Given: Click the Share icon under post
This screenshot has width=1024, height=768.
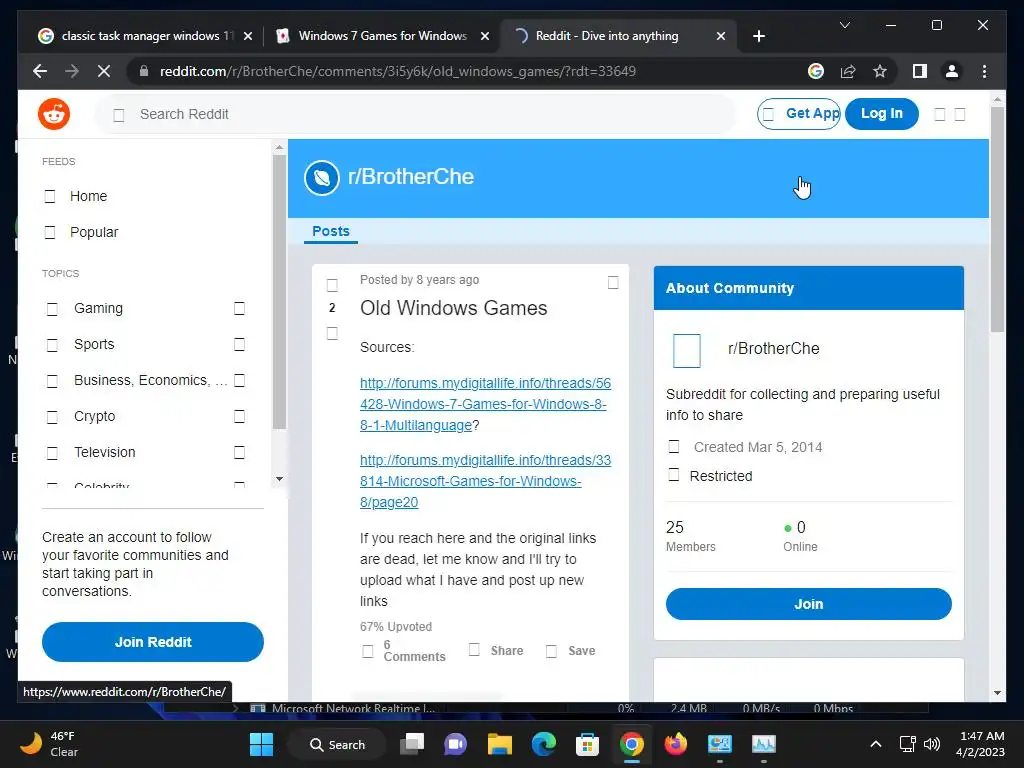Looking at the screenshot, I should (474, 650).
